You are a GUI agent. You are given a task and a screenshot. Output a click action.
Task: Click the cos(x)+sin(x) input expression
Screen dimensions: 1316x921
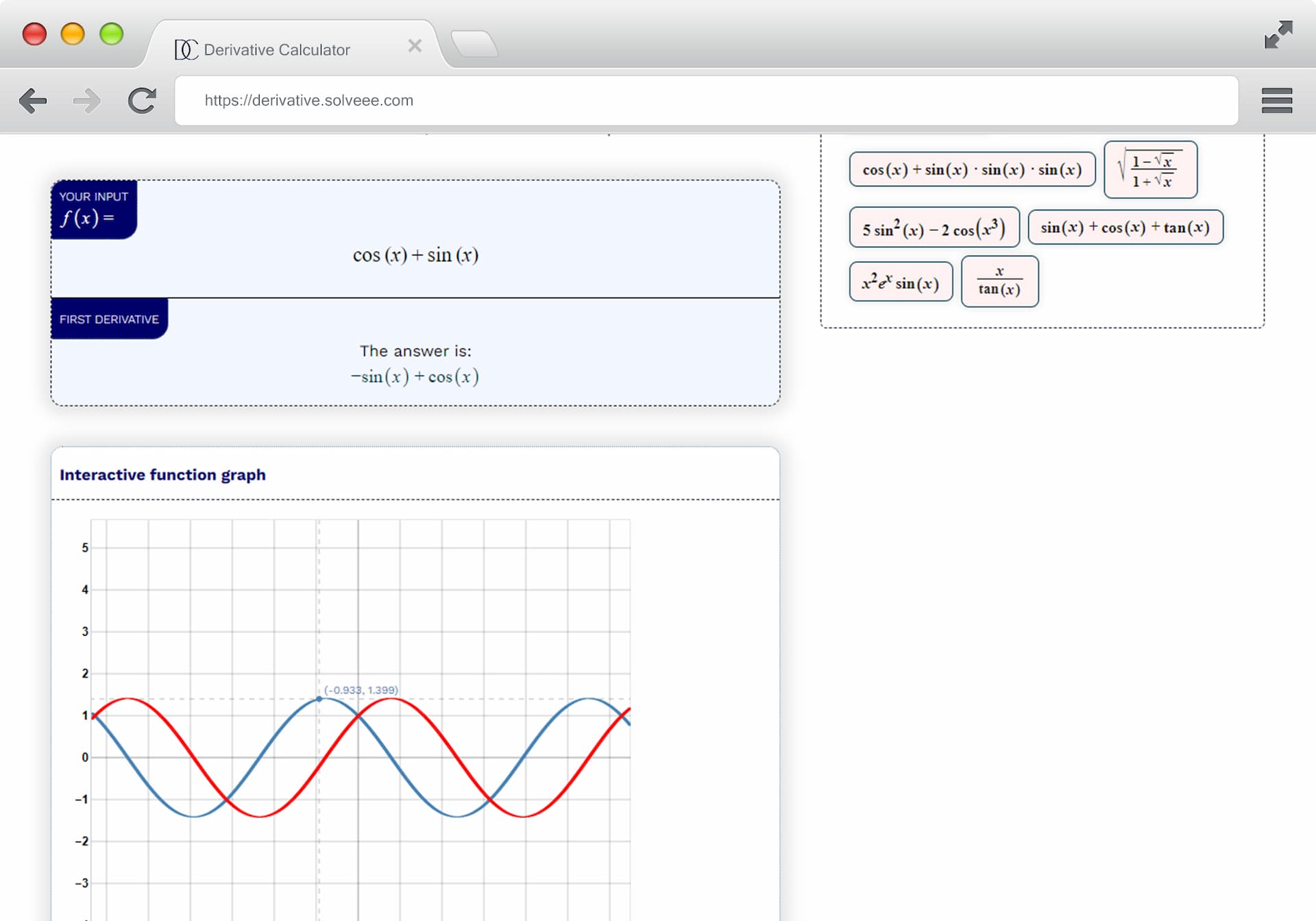click(415, 255)
